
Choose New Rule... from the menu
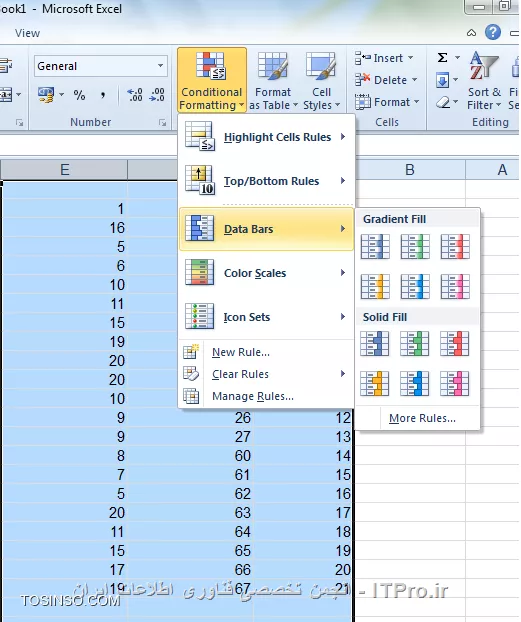(x=266, y=352)
